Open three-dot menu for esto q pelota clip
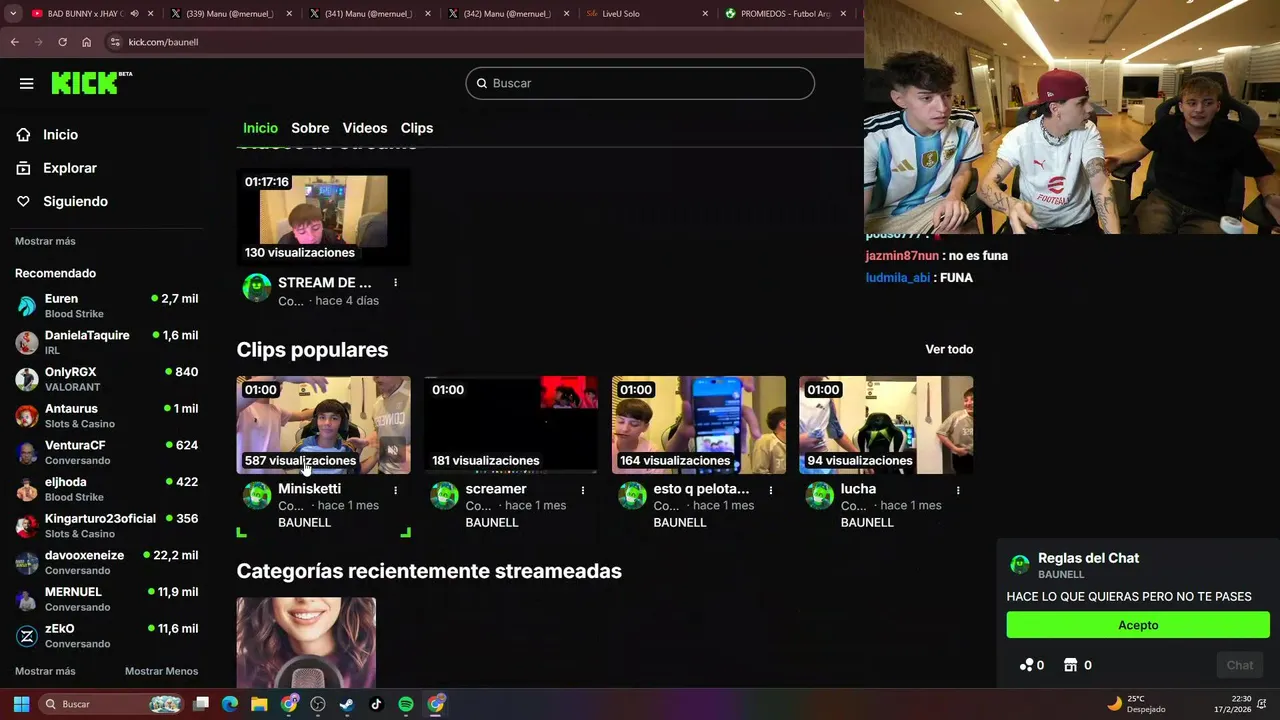Image resolution: width=1280 pixels, height=720 pixels. coord(770,490)
